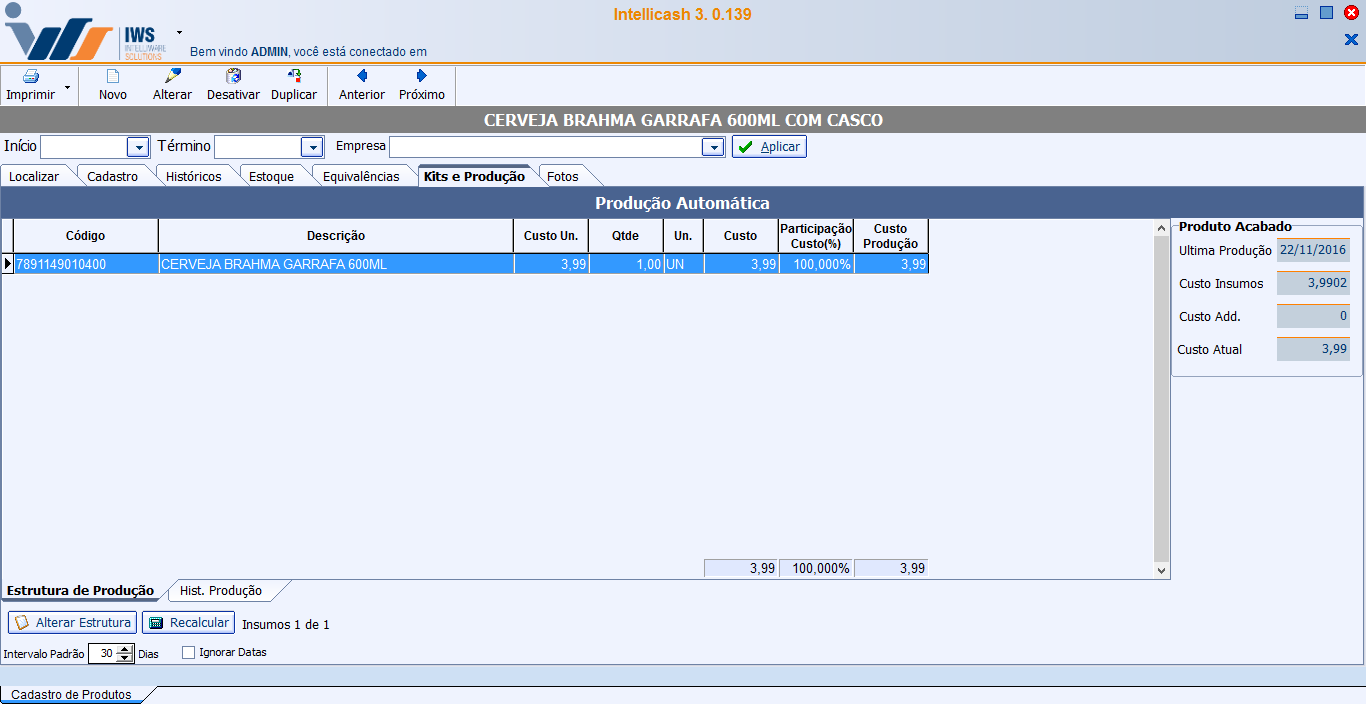The image size is (1366, 704).
Task: Click the Custo Insumos value field
Action: (x=1313, y=283)
